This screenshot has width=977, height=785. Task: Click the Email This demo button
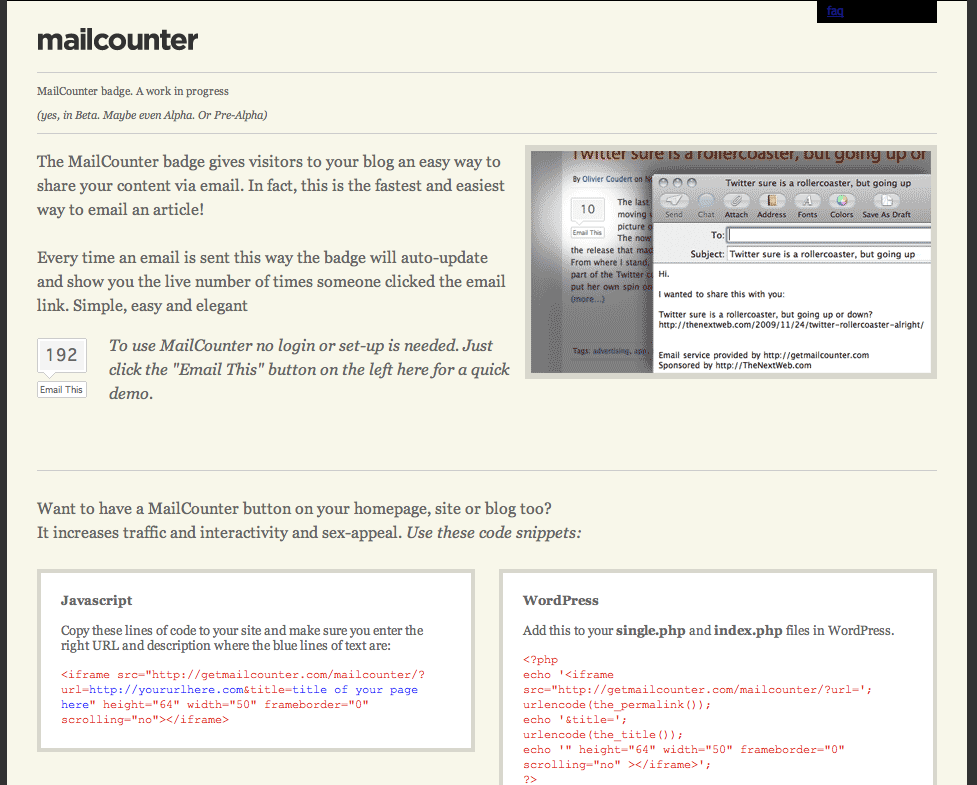click(61, 389)
